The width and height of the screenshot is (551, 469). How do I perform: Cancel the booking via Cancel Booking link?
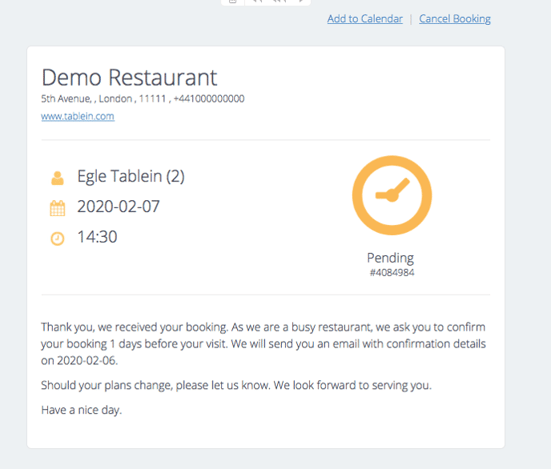(455, 19)
